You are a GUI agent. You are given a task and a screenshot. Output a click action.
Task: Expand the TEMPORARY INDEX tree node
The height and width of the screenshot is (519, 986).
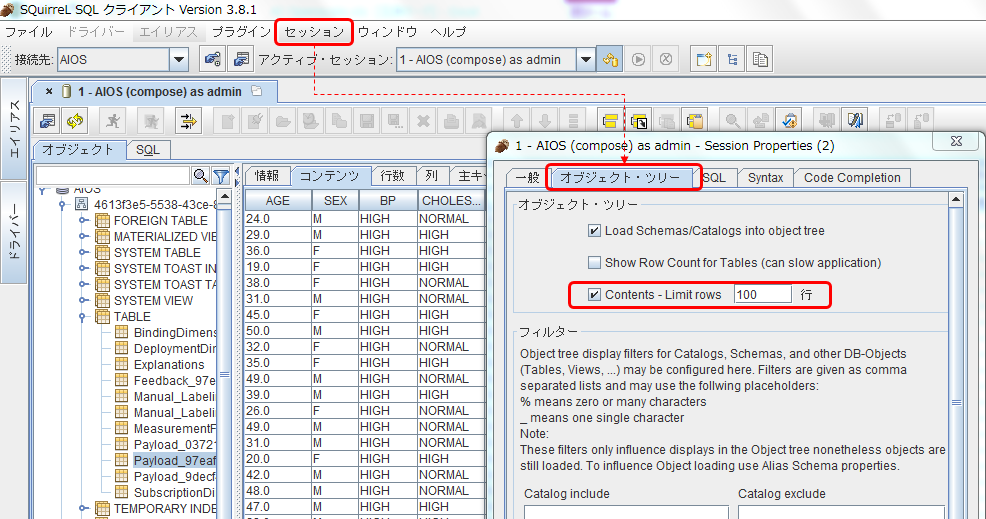coord(83,508)
